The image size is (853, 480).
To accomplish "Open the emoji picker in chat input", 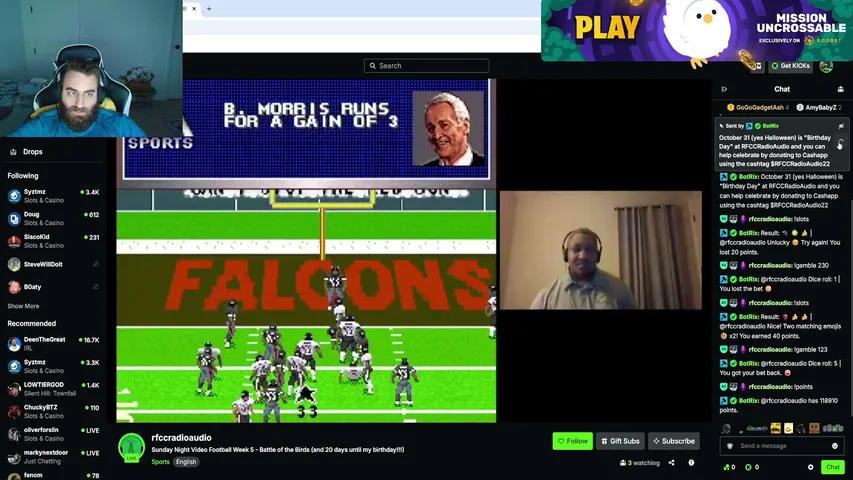I will click(x=835, y=446).
